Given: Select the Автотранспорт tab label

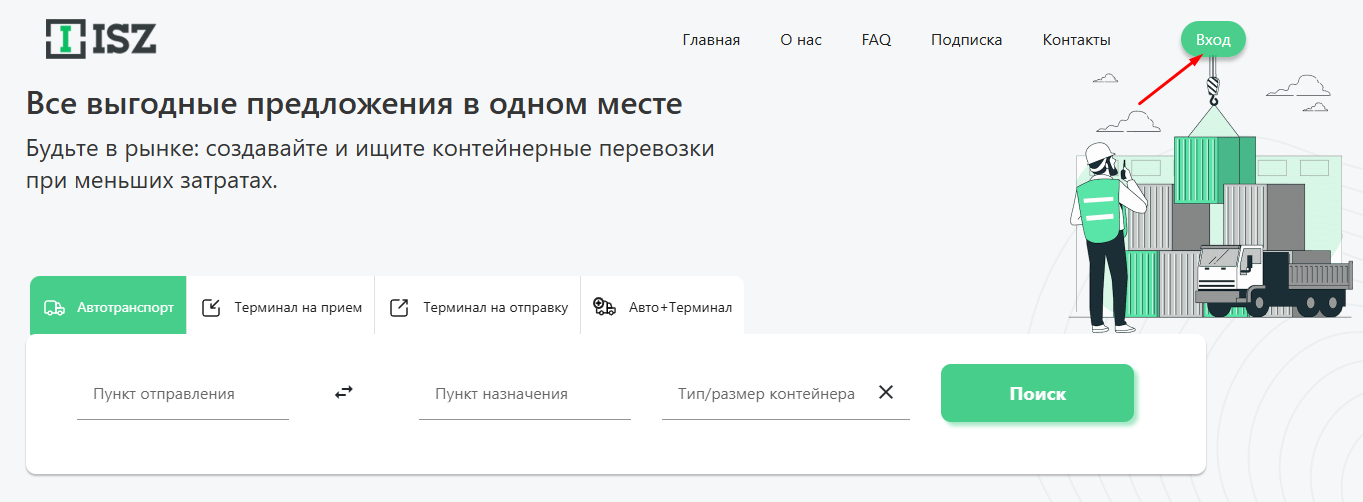Looking at the screenshot, I should point(125,307).
